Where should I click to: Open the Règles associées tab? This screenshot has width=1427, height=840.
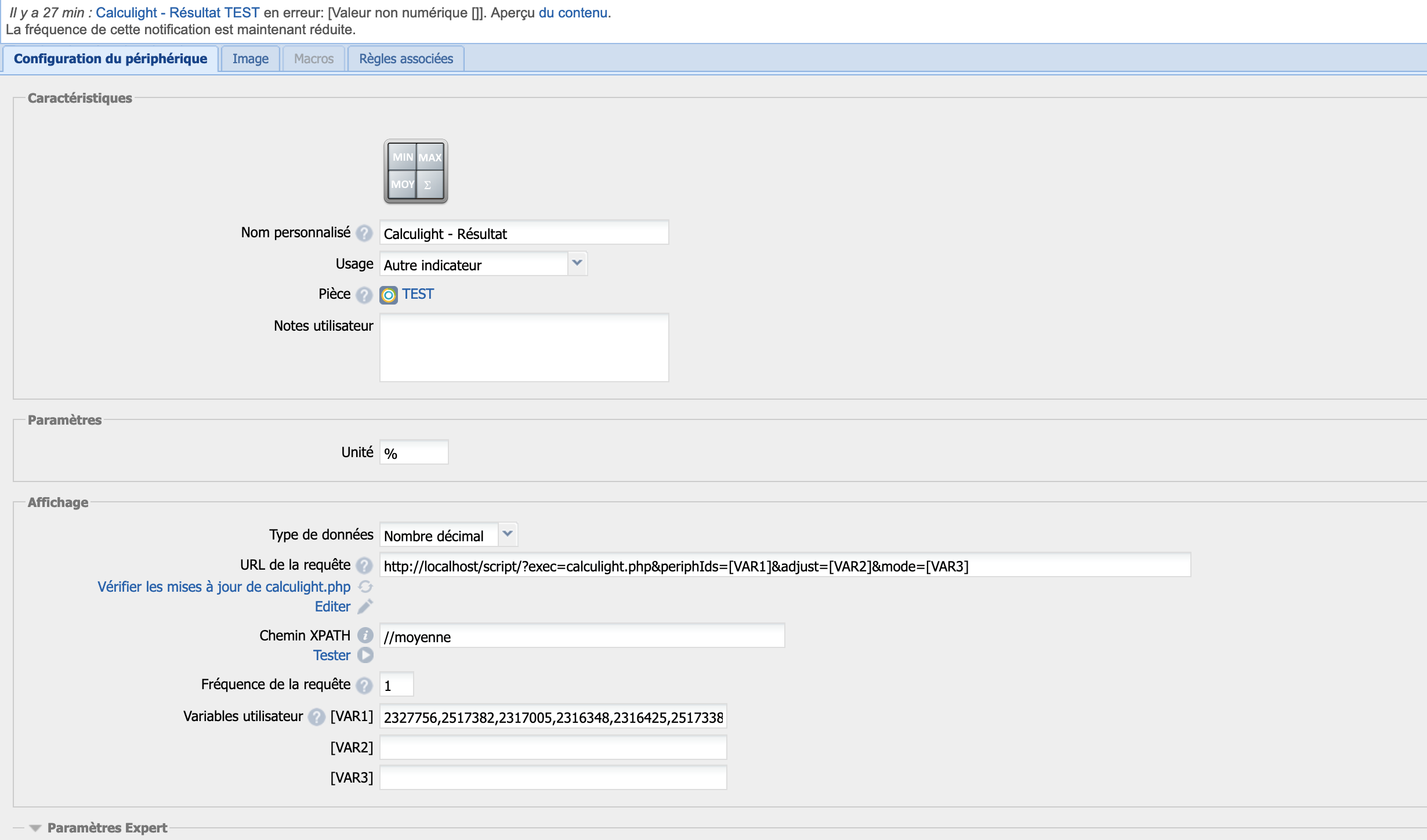tap(405, 59)
